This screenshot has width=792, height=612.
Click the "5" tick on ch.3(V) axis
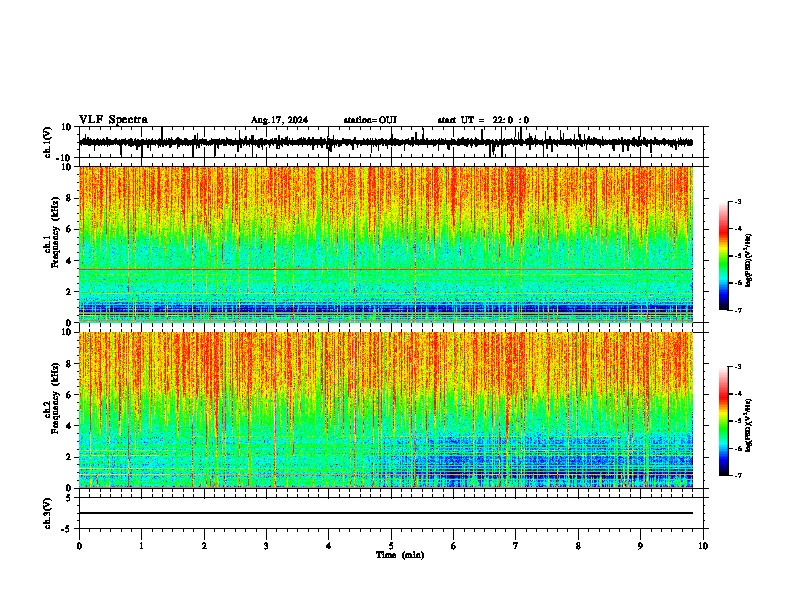click(70, 498)
